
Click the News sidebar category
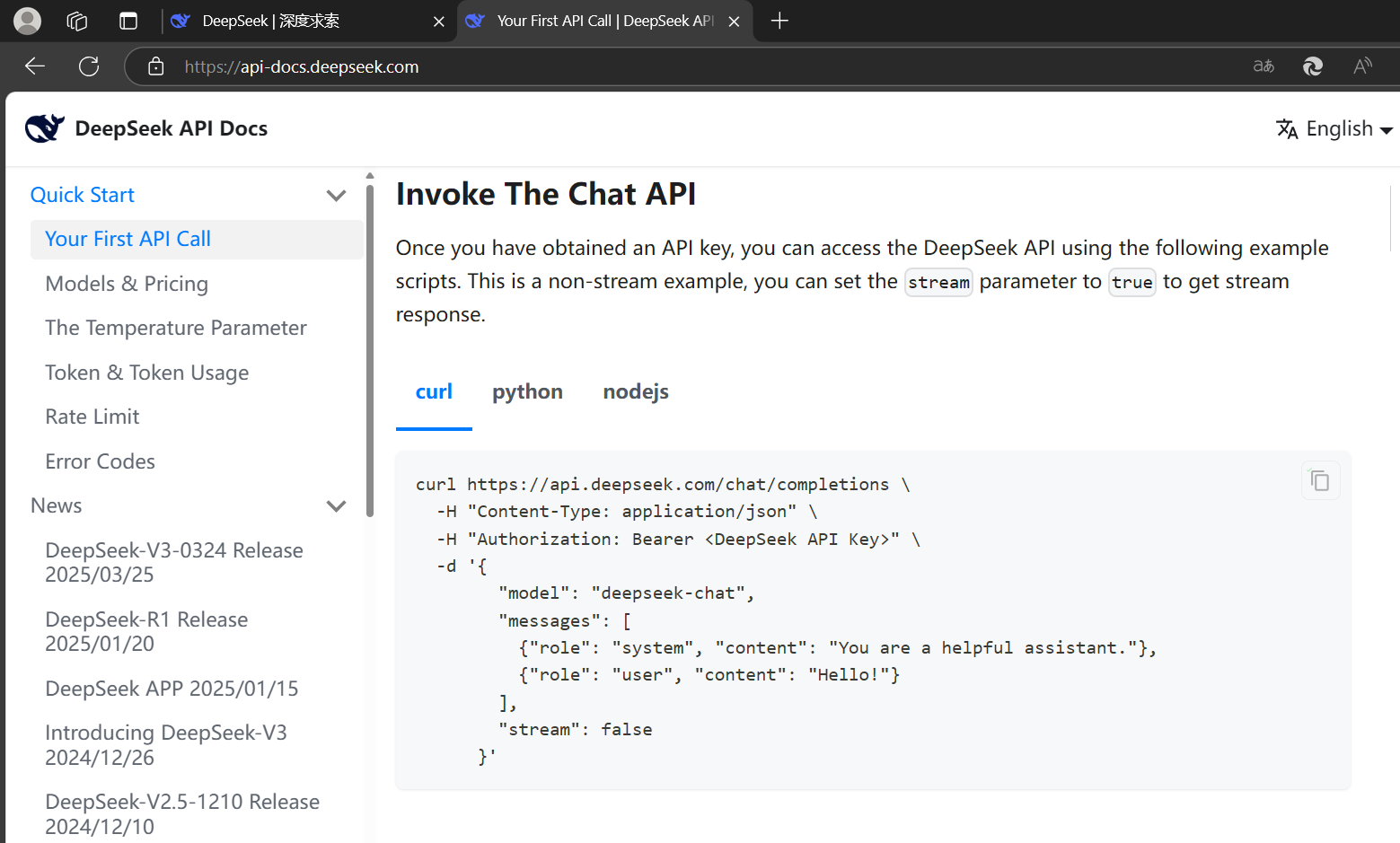pyautogui.click(x=57, y=505)
